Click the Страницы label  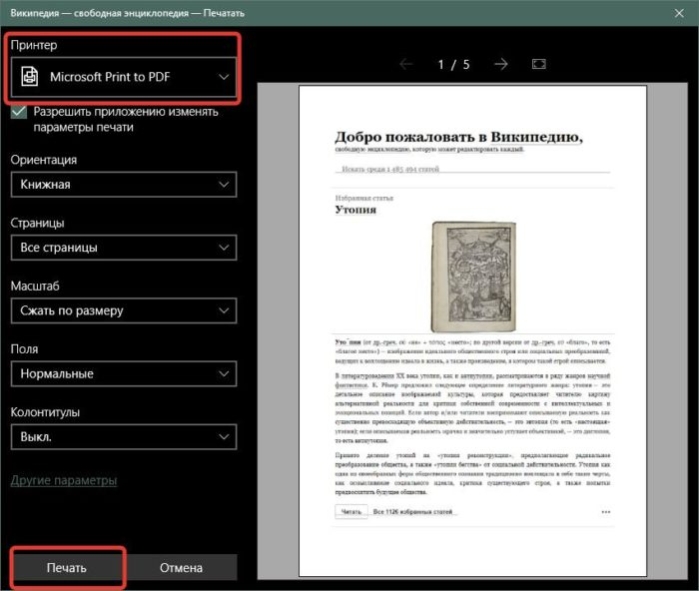click(37, 223)
